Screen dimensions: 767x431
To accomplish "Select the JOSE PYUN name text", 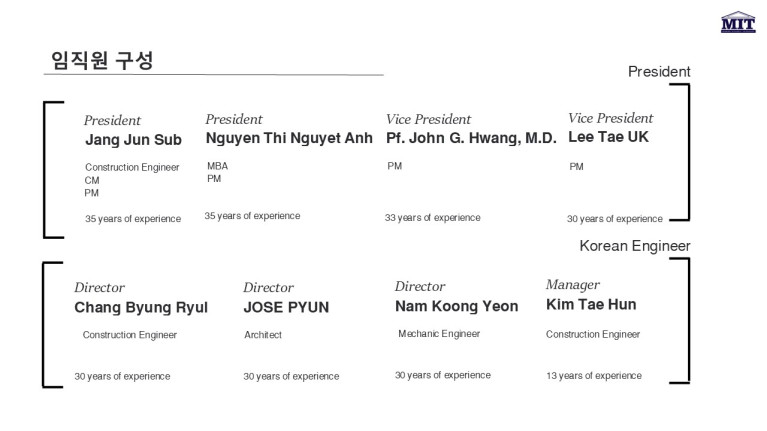I will (286, 307).
